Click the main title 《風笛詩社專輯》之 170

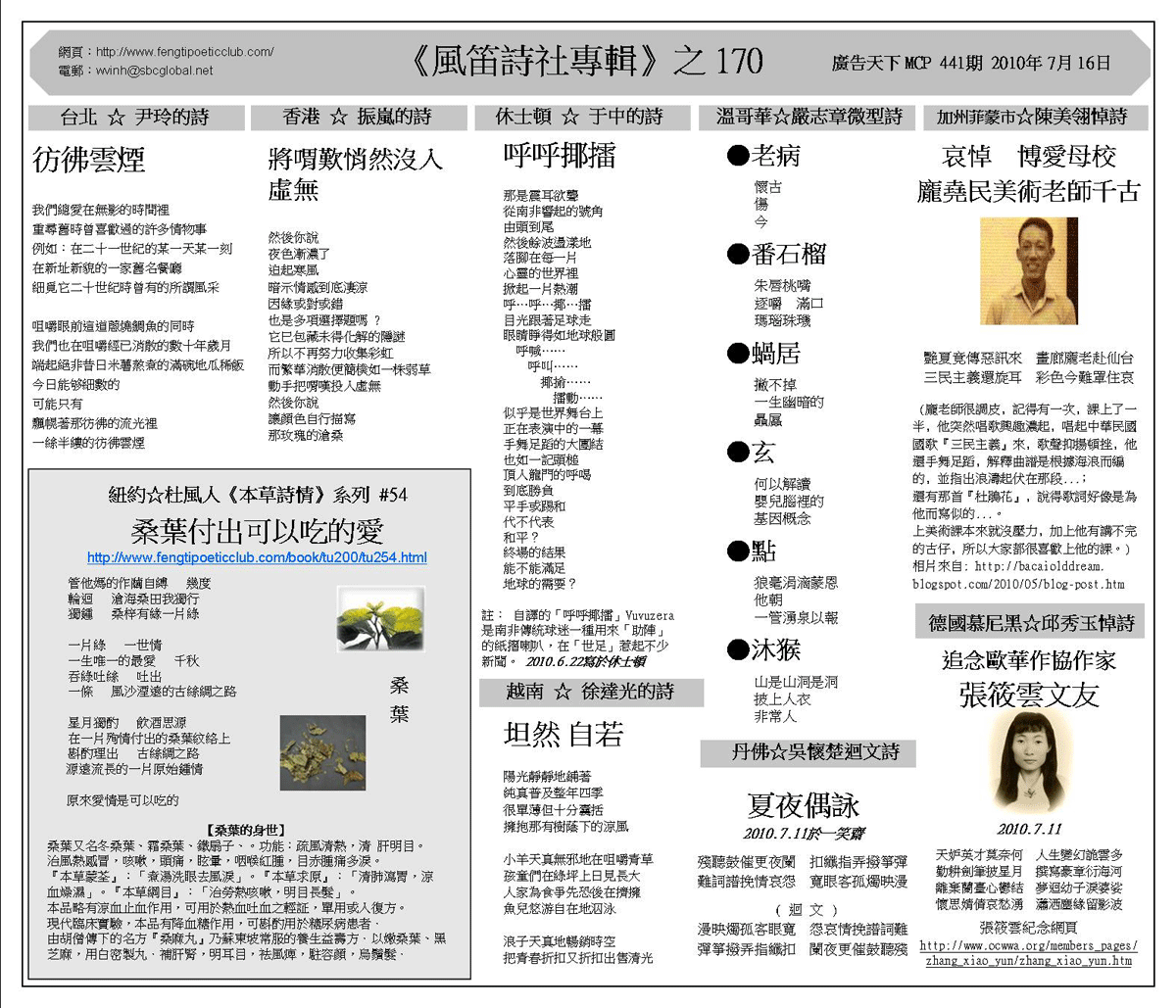(584, 62)
